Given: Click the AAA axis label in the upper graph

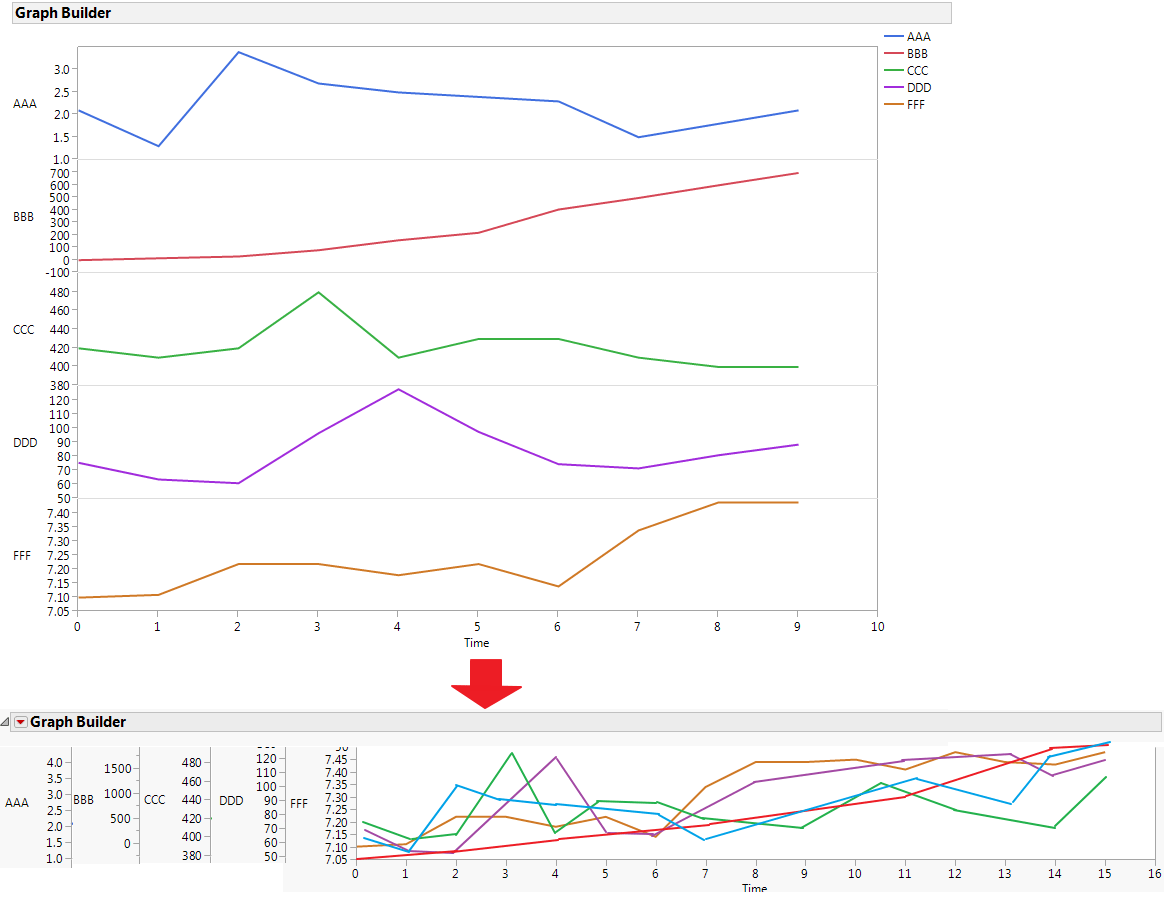Looking at the screenshot, I should click(x=25, y=104).
